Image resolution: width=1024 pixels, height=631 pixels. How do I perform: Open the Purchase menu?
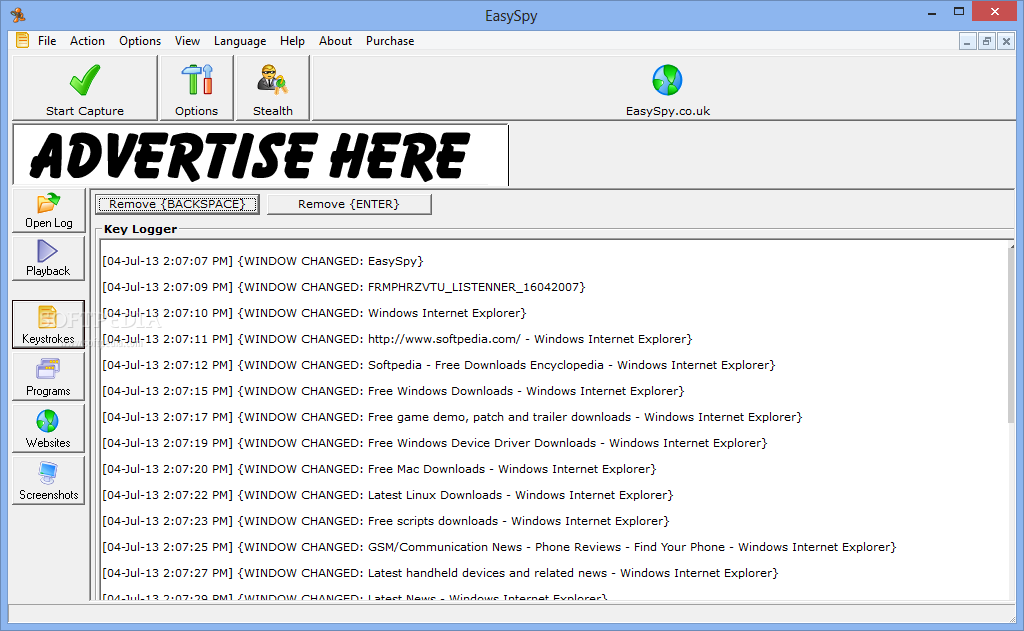point(390,40)
